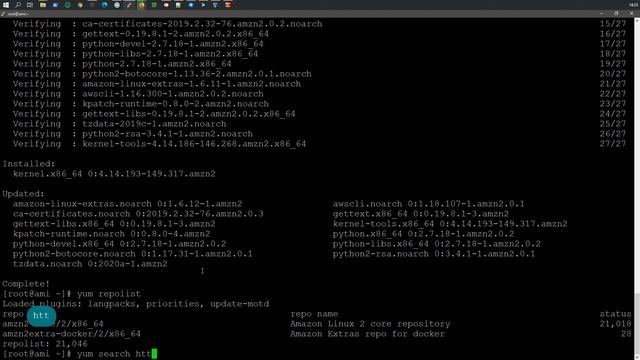The height and width of the screenshot is (360, 640).
Task: Click Verifying 'python2-botocore-1.13.36-2' line
Action: [162, 74]
